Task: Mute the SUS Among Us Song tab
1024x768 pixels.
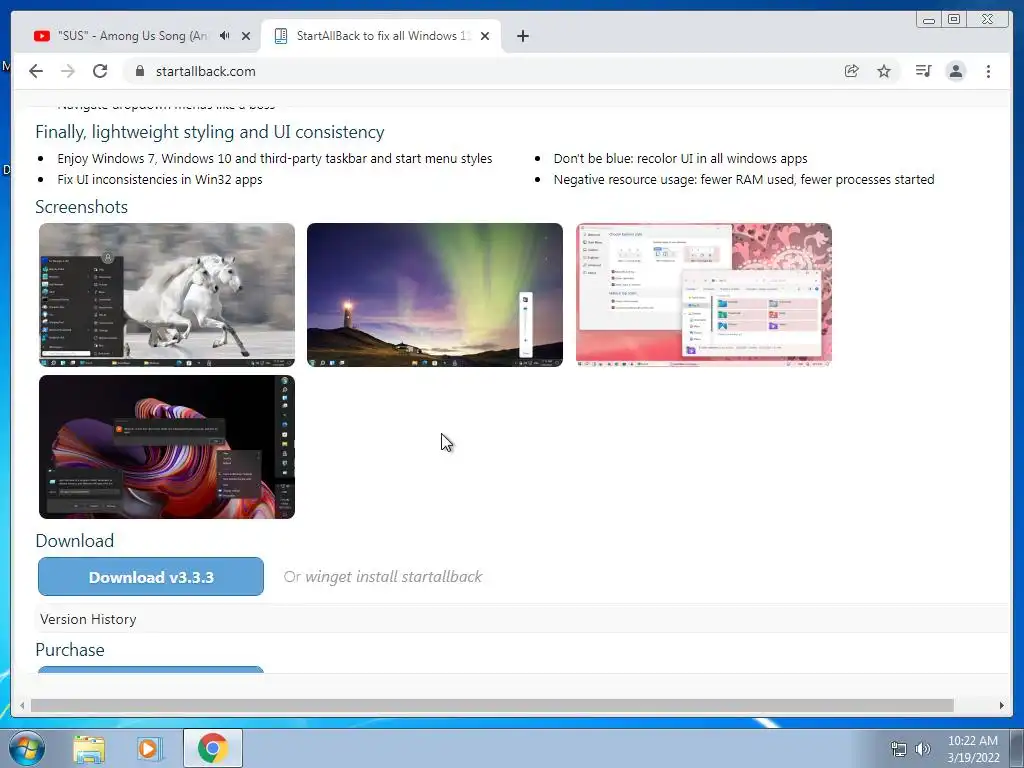Action: (x=225, y=36)
